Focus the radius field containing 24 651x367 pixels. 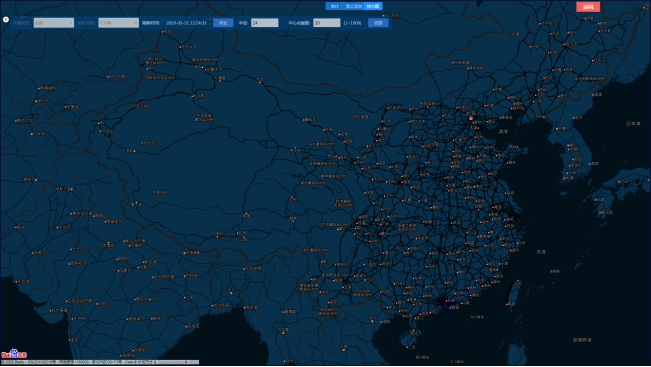[264, 23]
